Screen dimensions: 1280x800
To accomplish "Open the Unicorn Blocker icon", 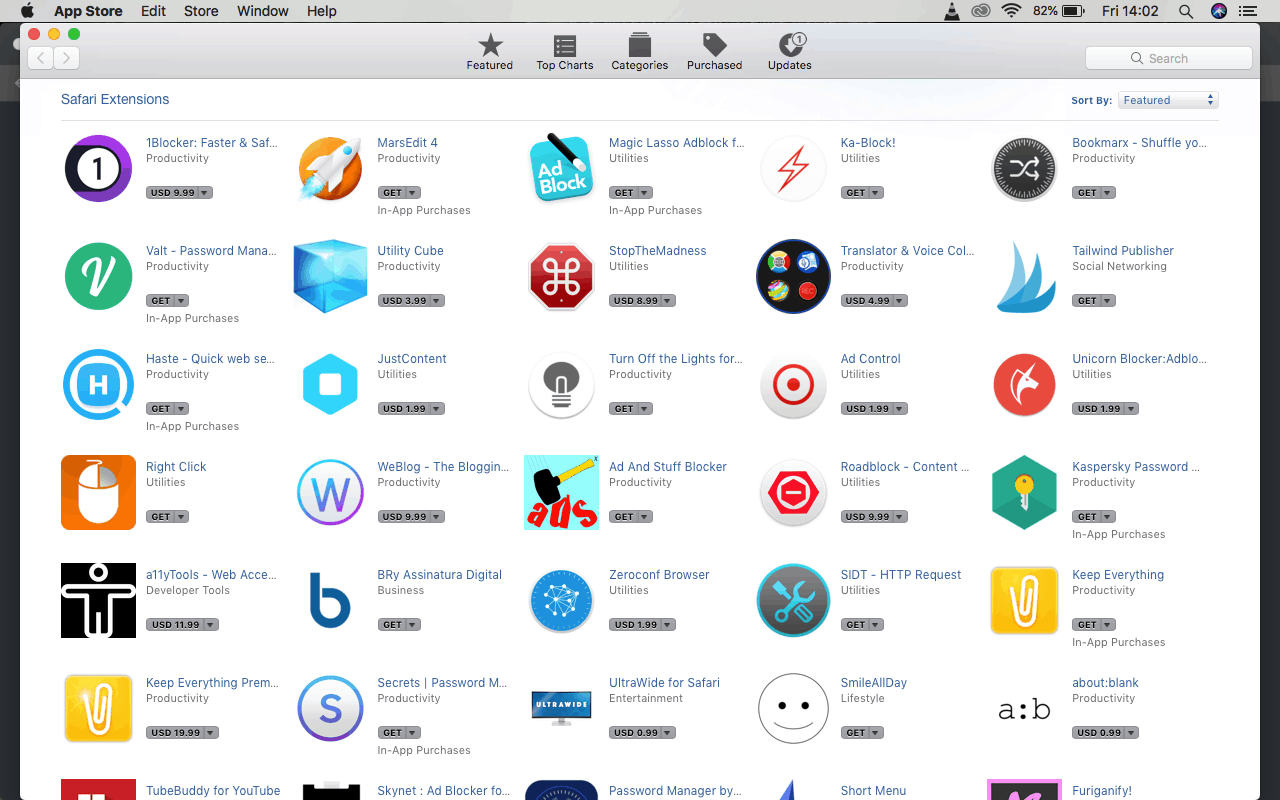I will [1024, 384].
